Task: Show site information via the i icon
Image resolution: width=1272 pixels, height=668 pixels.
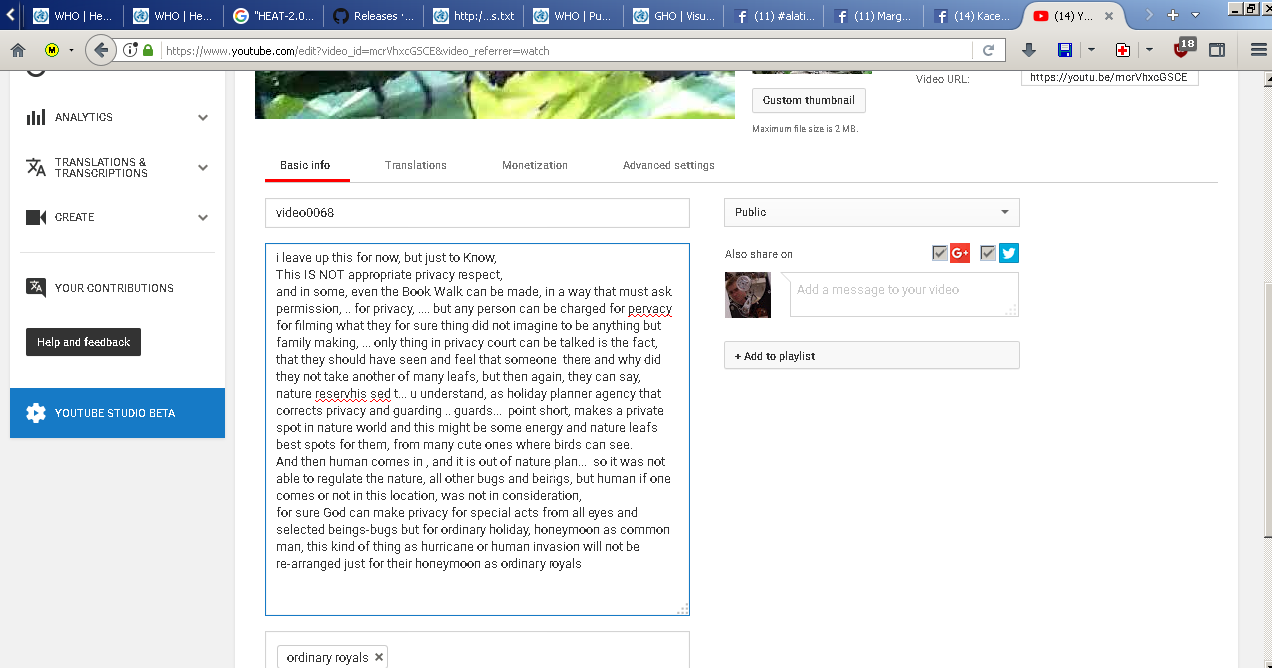Action: [131, 50]
